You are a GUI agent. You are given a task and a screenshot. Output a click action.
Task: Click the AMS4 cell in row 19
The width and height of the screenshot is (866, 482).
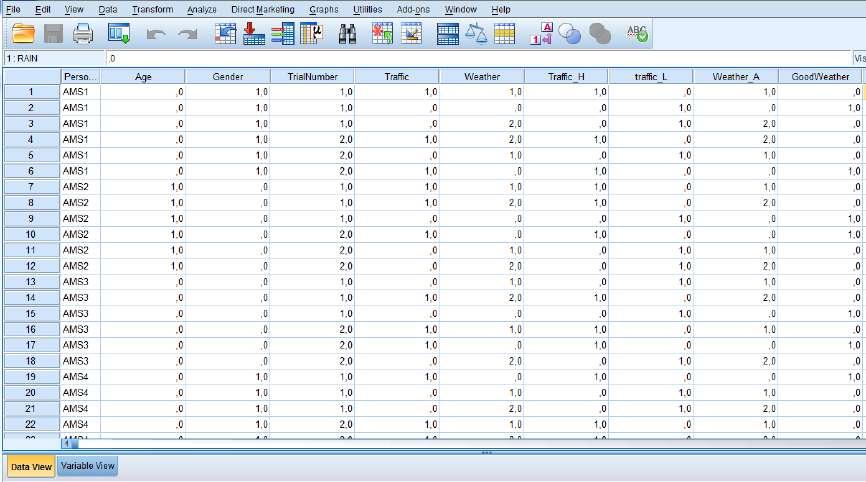point(80,377)
